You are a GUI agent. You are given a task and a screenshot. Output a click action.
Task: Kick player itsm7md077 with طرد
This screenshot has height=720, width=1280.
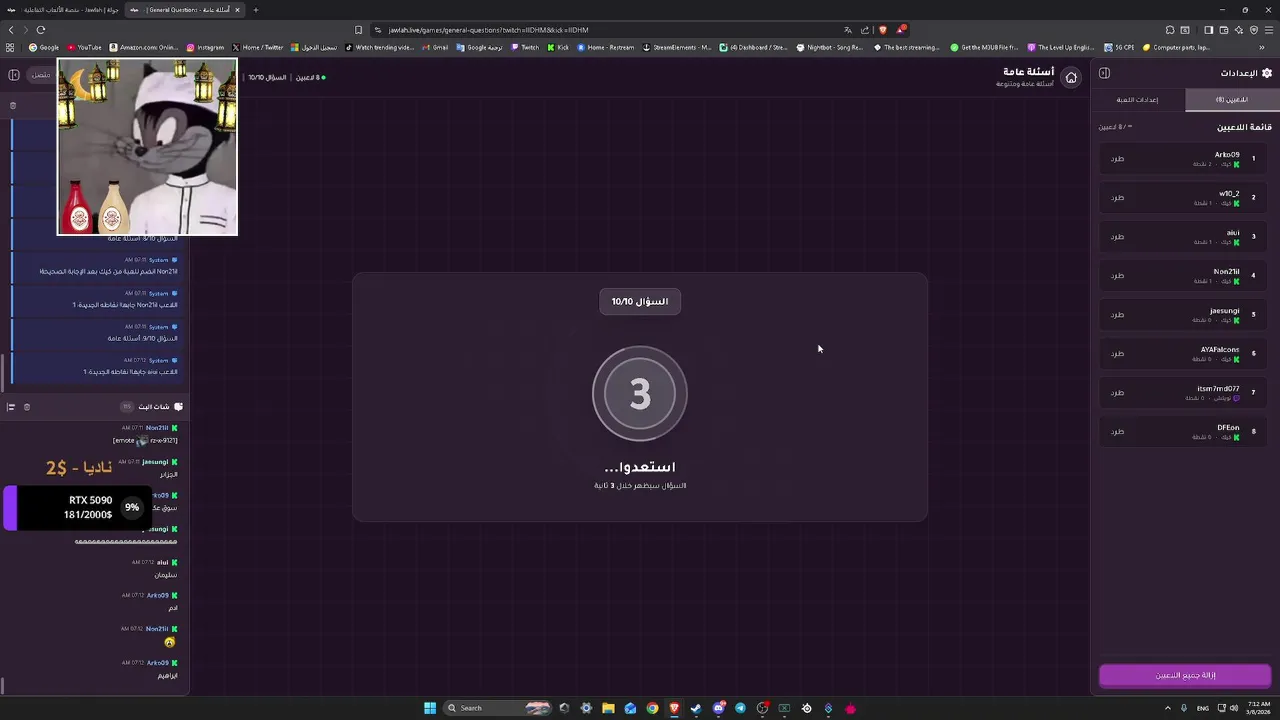point(1117,393)
